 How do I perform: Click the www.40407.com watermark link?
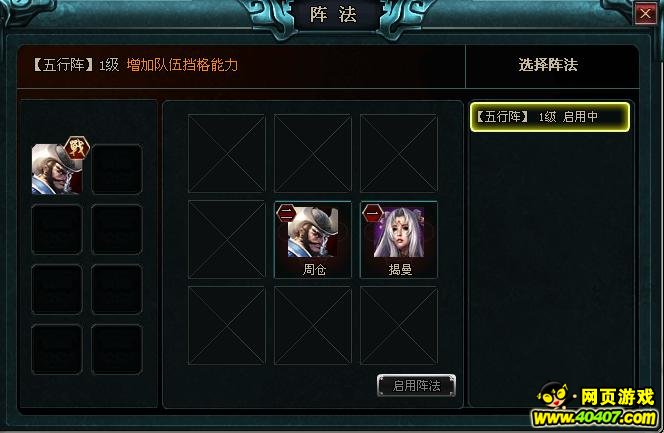click(x=595, y=418)
